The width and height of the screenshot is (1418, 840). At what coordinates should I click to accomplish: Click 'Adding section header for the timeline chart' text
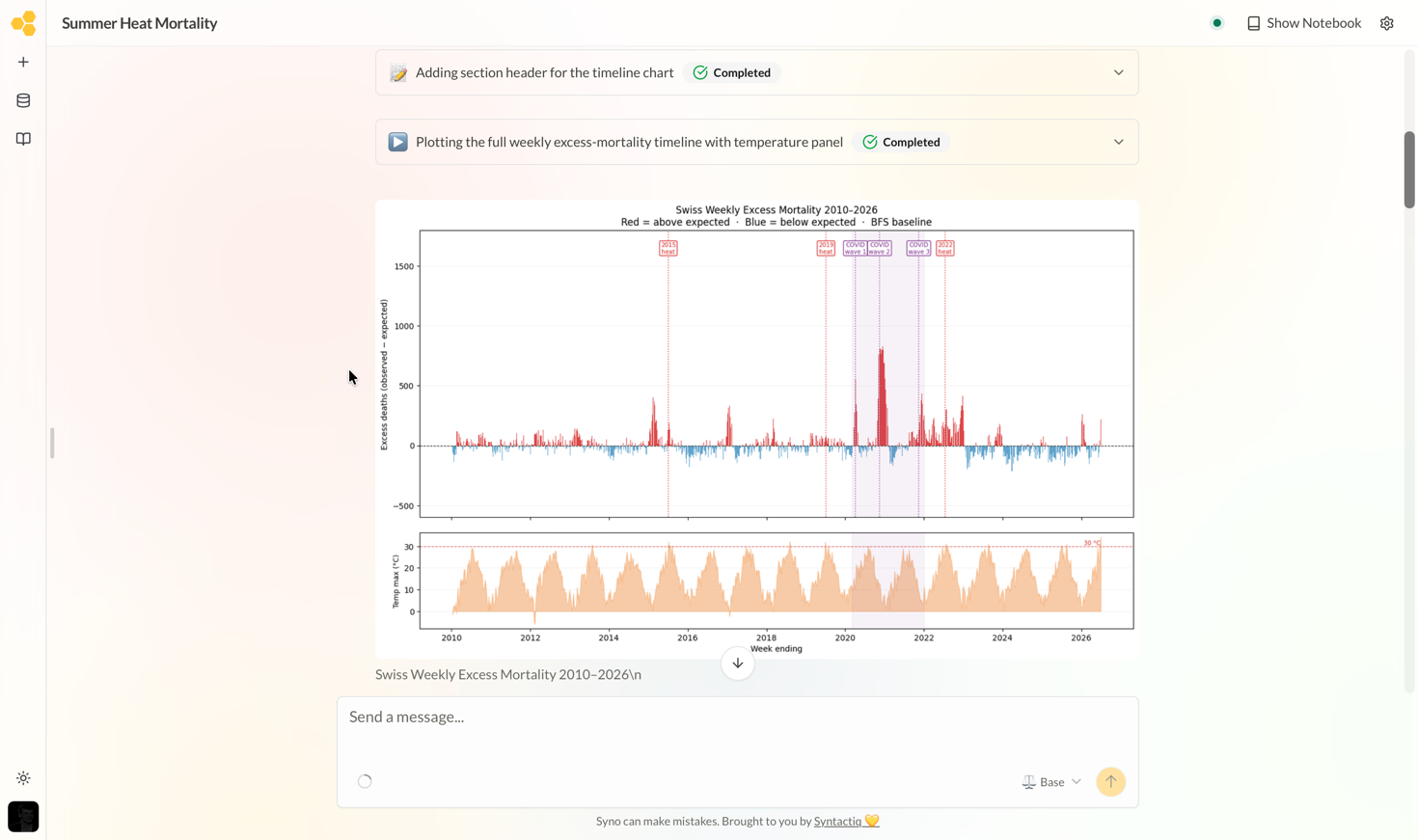[x=545, y=72]
